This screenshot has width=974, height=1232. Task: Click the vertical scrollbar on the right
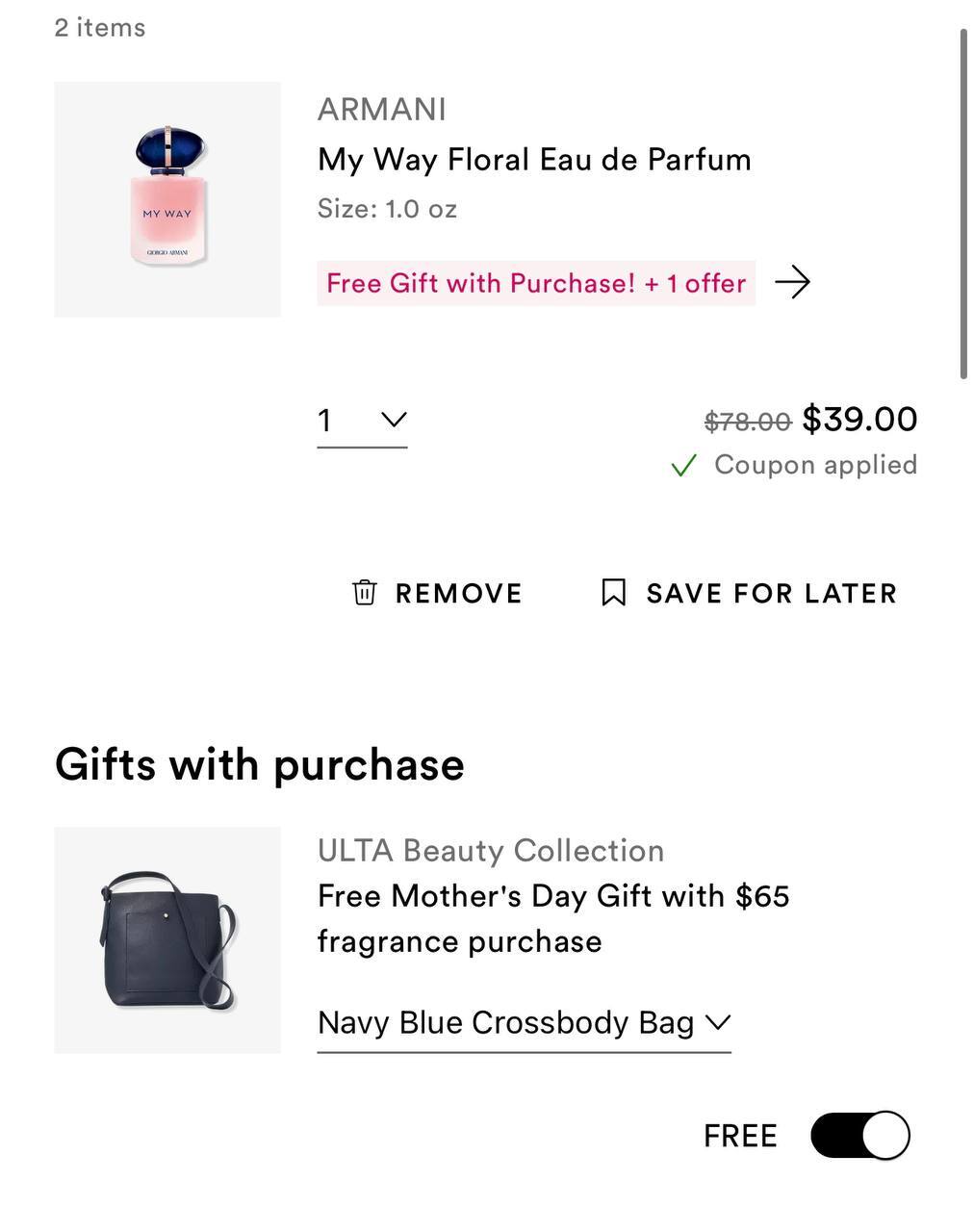963,203
